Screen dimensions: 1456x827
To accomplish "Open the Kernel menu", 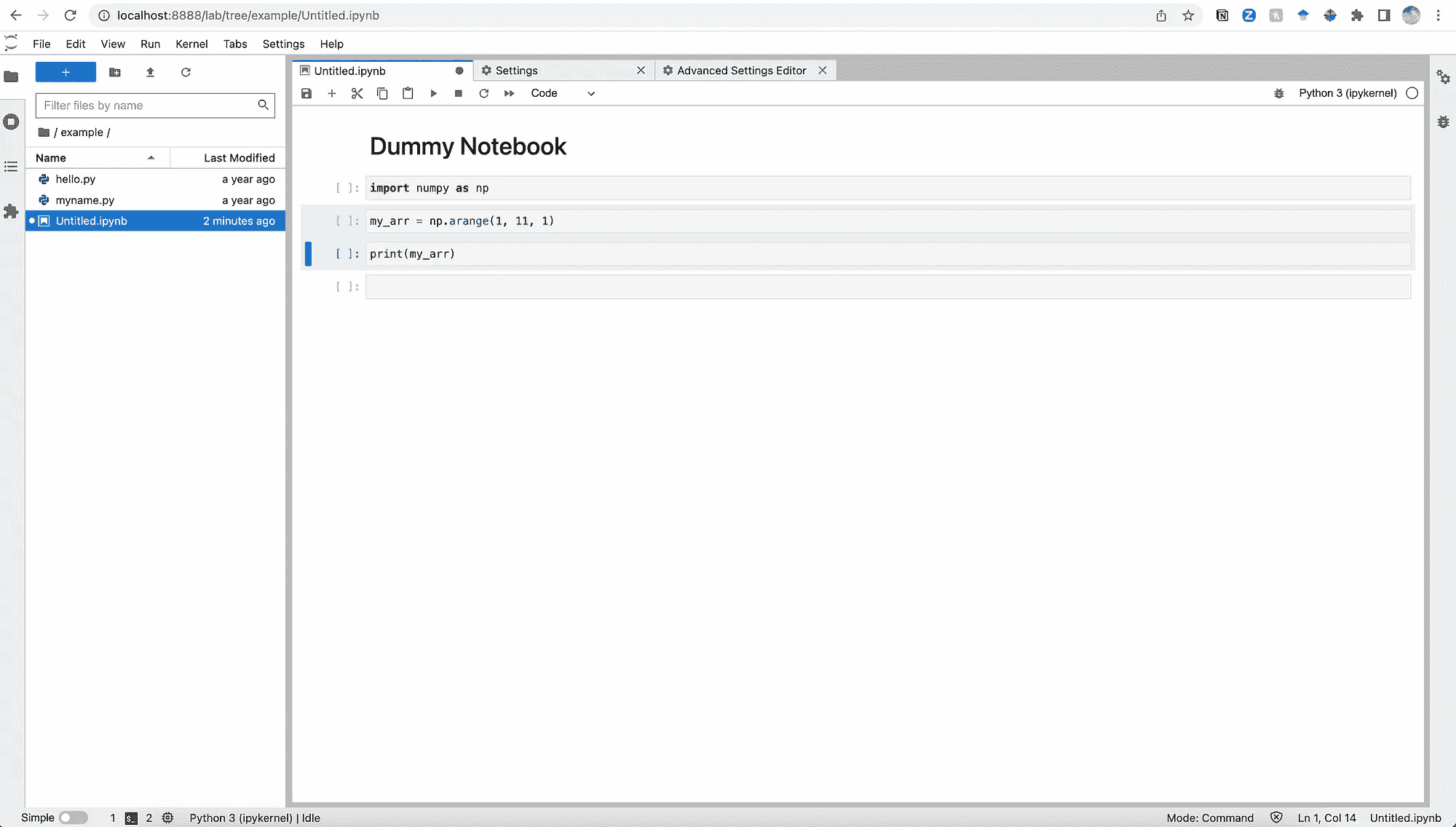I will [191, 44].
